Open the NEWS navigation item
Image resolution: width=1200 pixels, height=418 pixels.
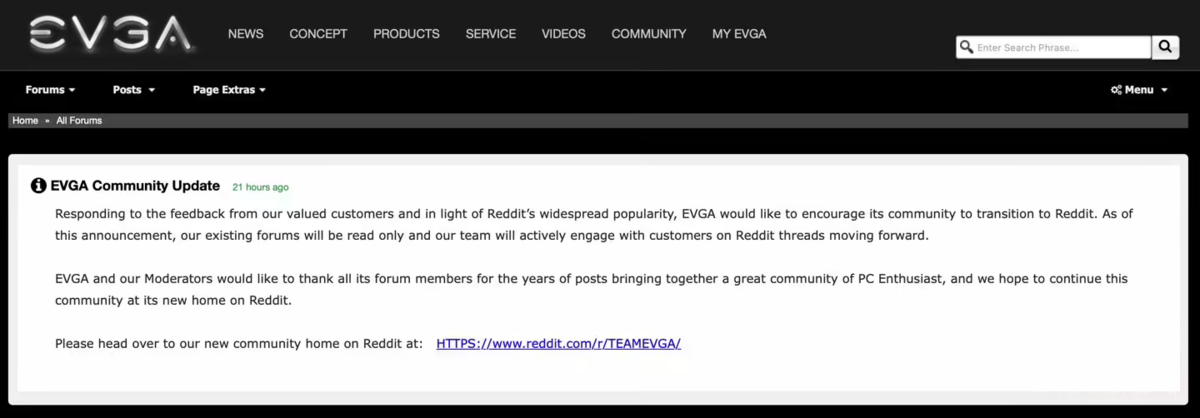coord(246,34)
